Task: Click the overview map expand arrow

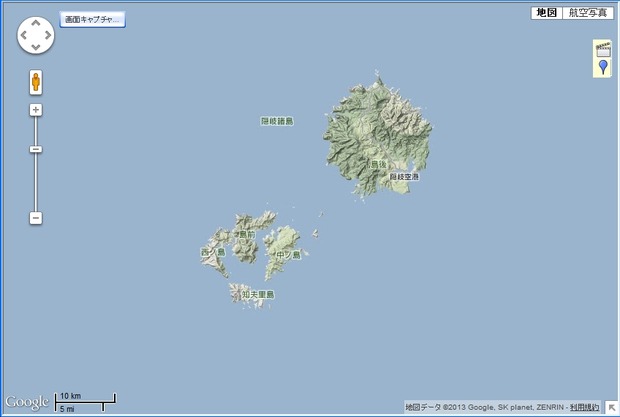Action: (612, 407)
